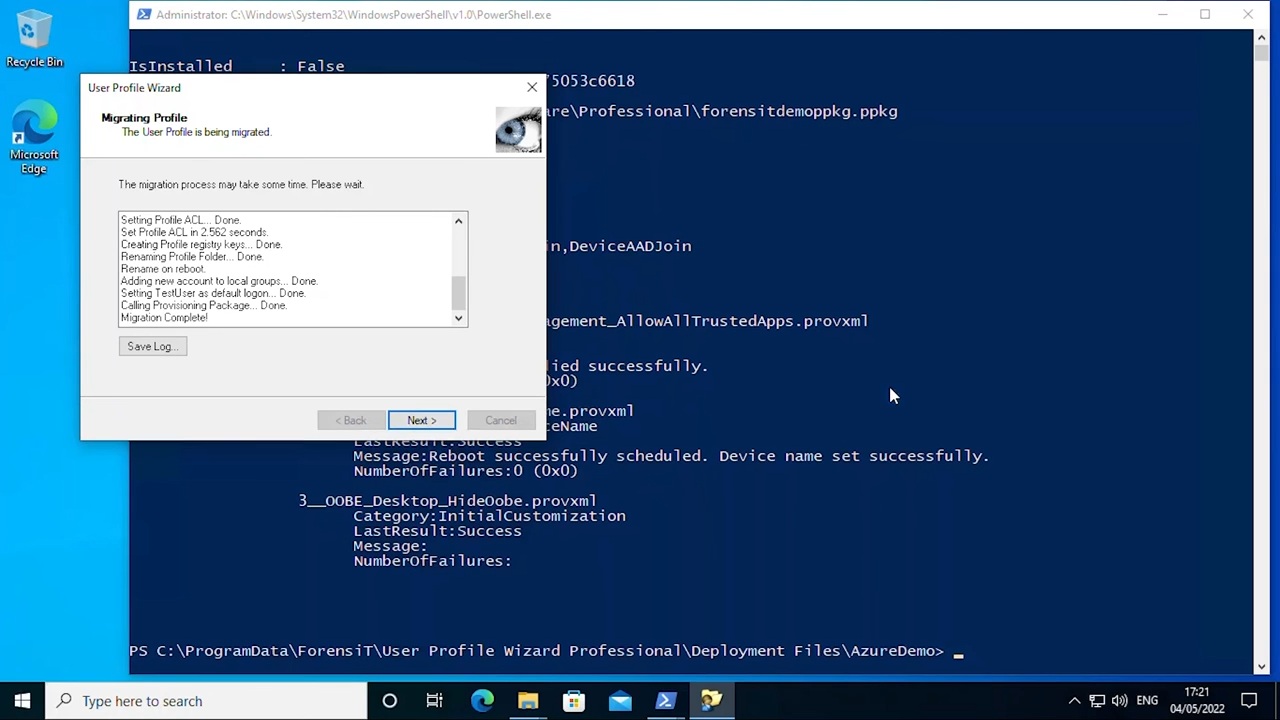Switch to User Profile Wizard taskbar icon
Image resolution: width=1280 pixels, height=720 pixels.
pyautogui.click(x=712, y=701)
